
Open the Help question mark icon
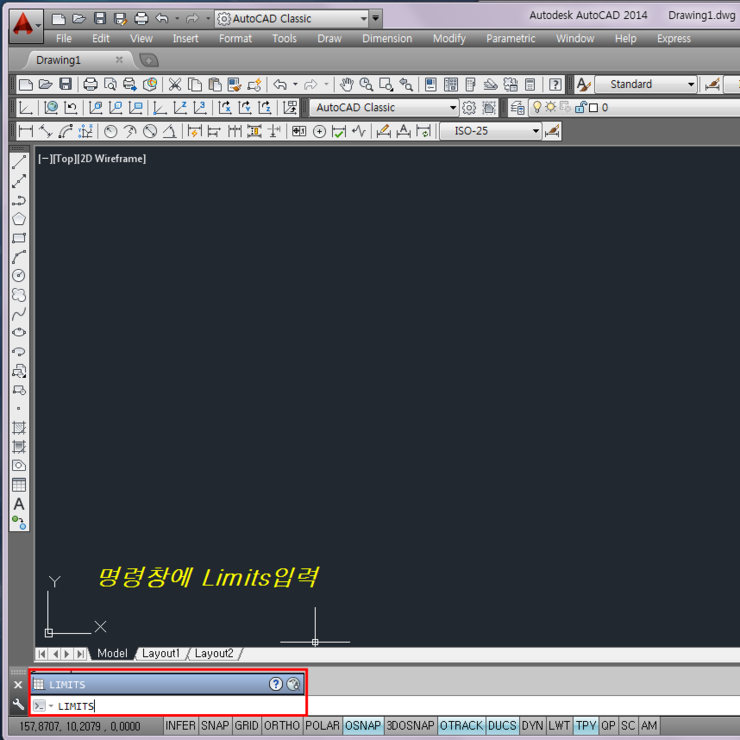point(555,84)
